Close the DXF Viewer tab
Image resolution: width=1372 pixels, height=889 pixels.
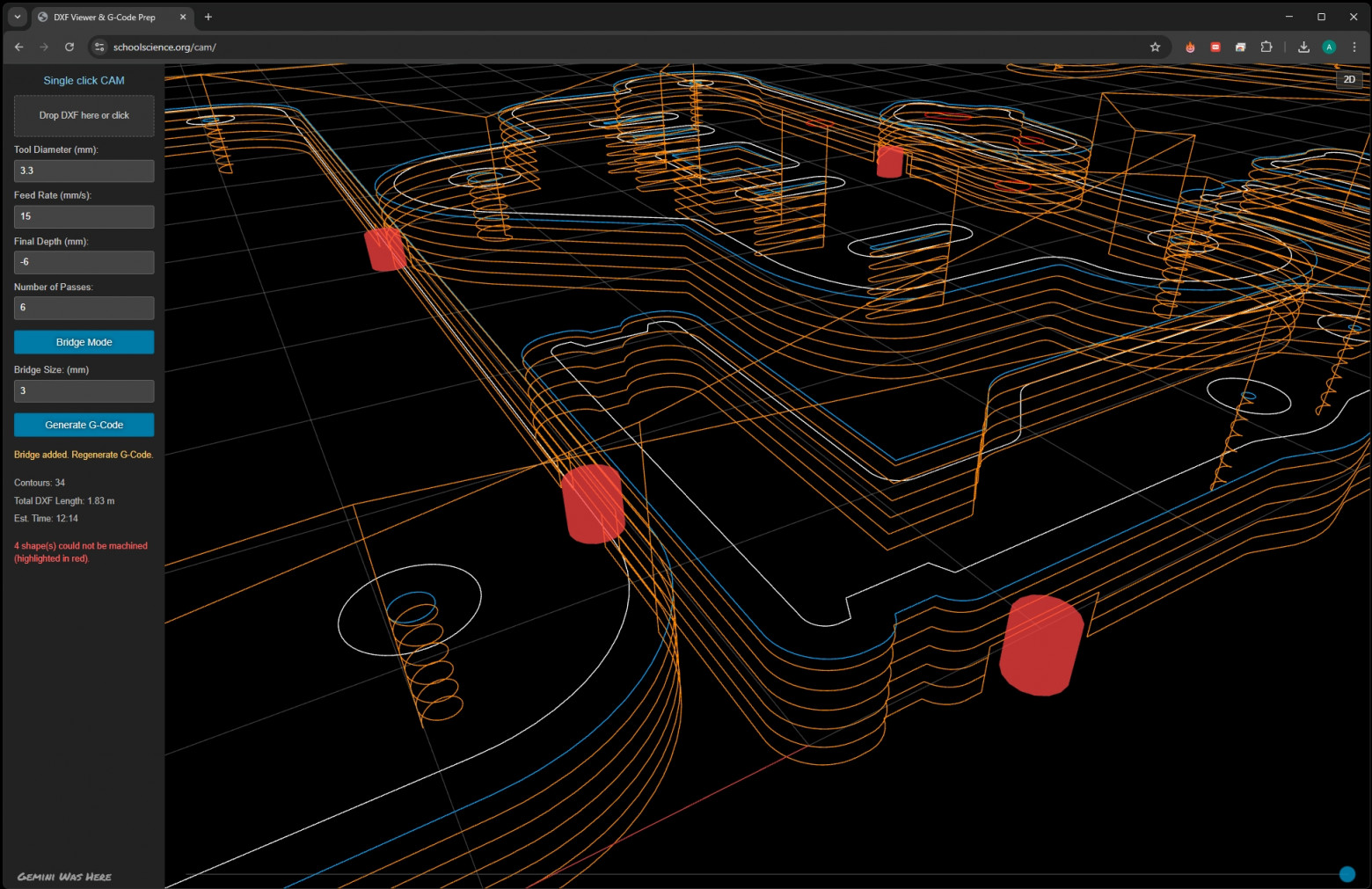(x=183, y=17)
